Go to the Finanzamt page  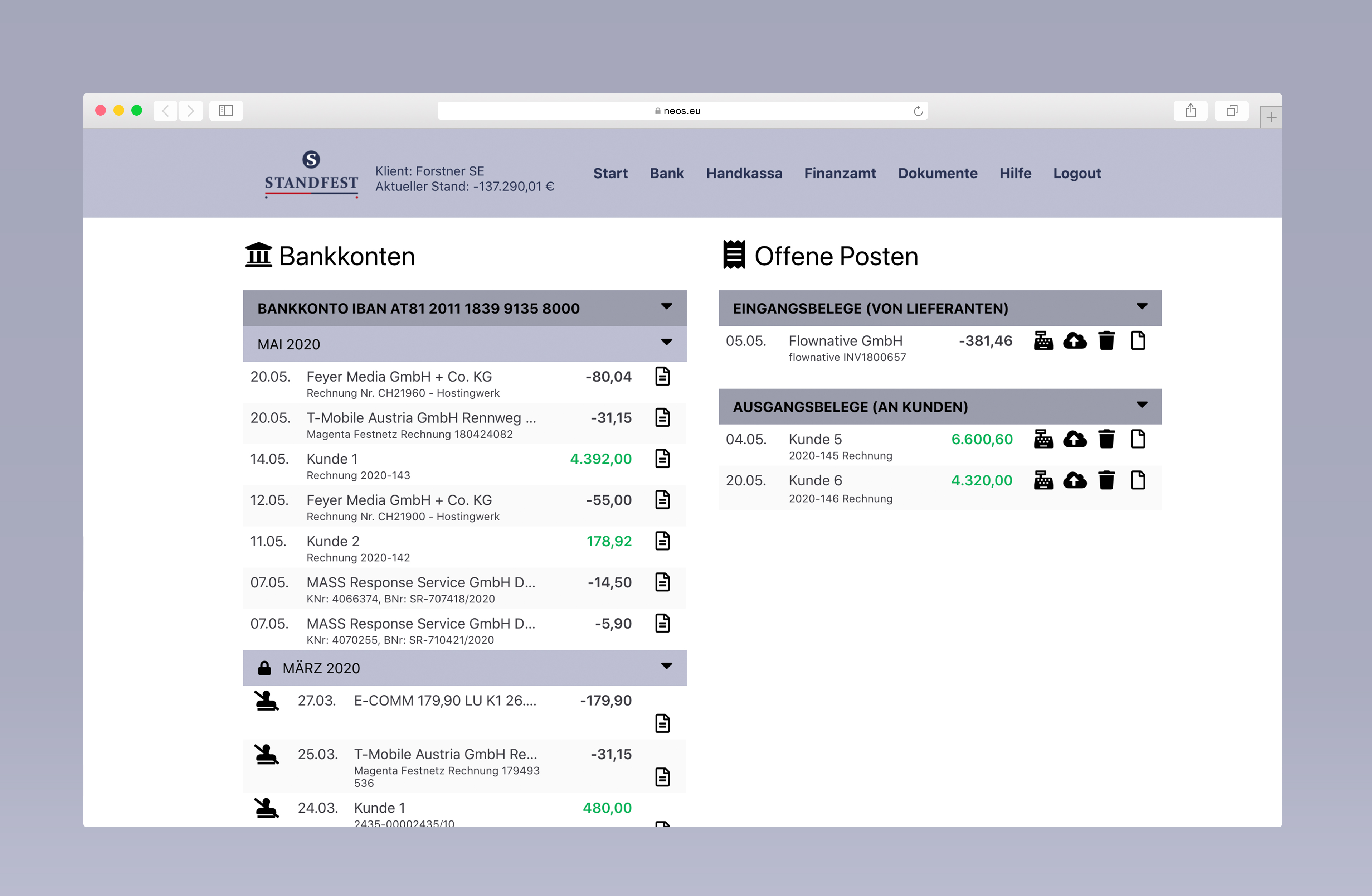[840, 173]
